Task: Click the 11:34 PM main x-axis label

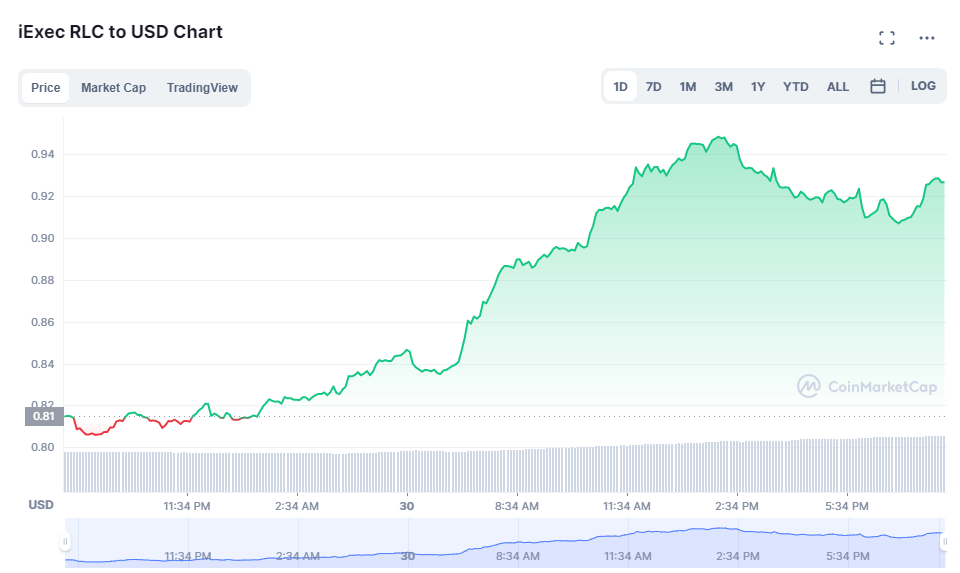Action: point(187,506)
